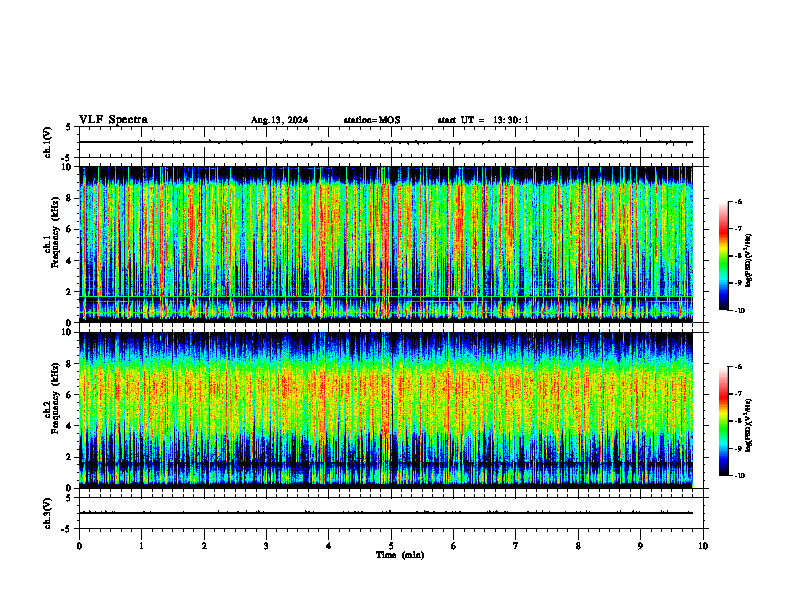Click inside the ch.2 spectrogram panel
Viewport: 792px width, 612px height.
[x=386, y=410]
